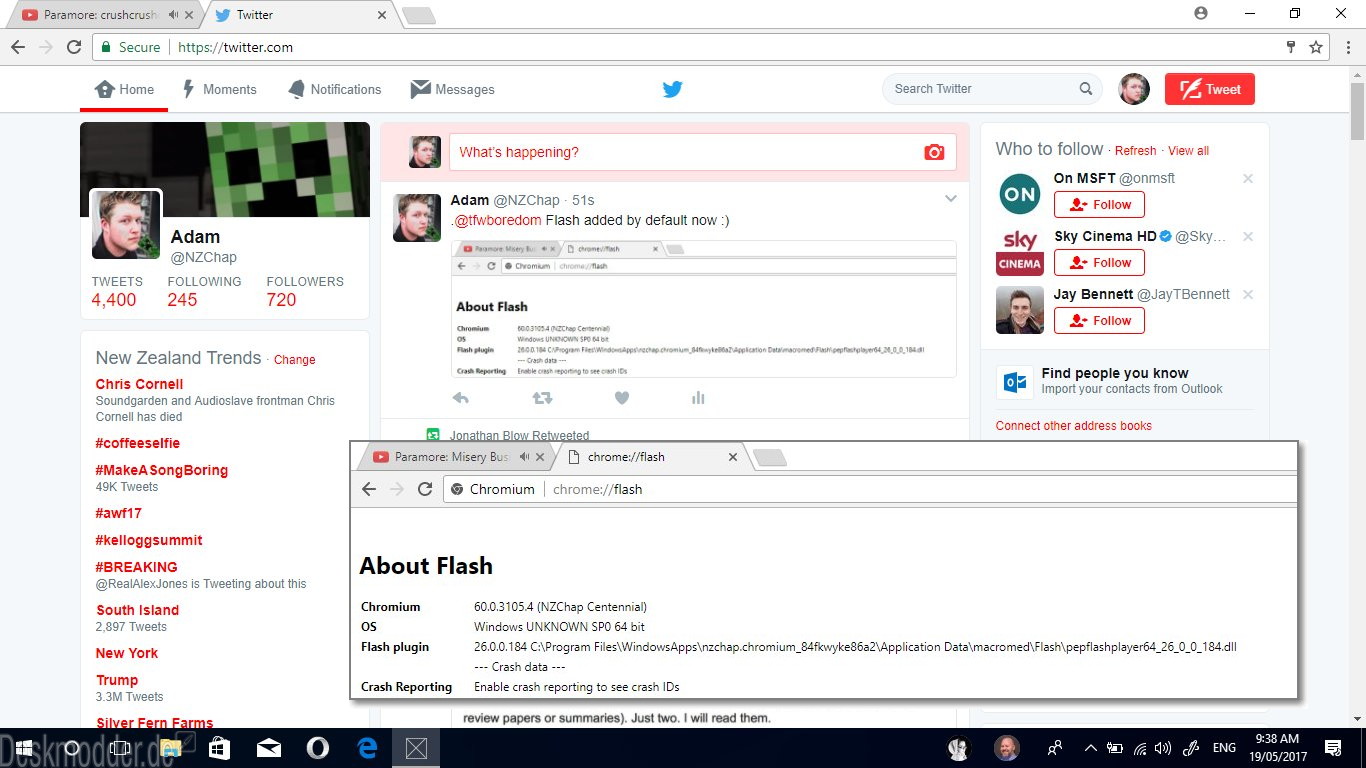The height and width of the screenshot is (768, 1366).
Task: Open Cortana circle on the taskbar
Action: click(x=72, y=748)
